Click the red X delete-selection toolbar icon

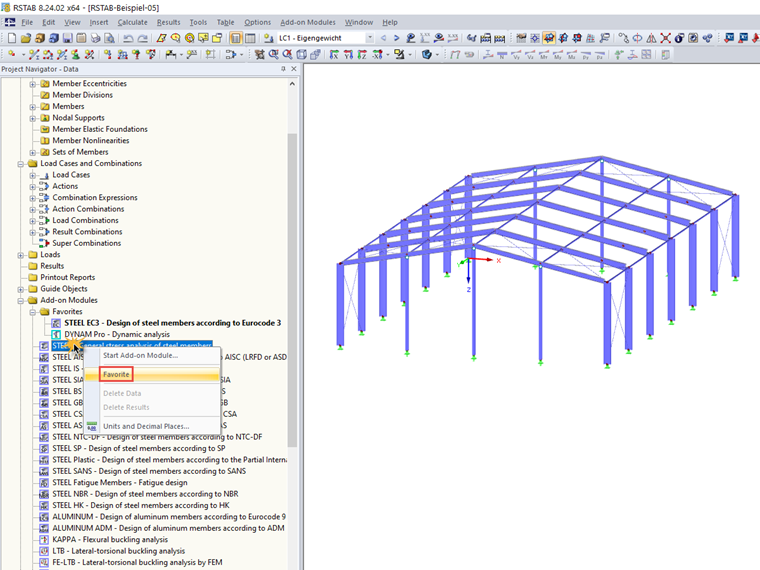(x=665, y=38)
